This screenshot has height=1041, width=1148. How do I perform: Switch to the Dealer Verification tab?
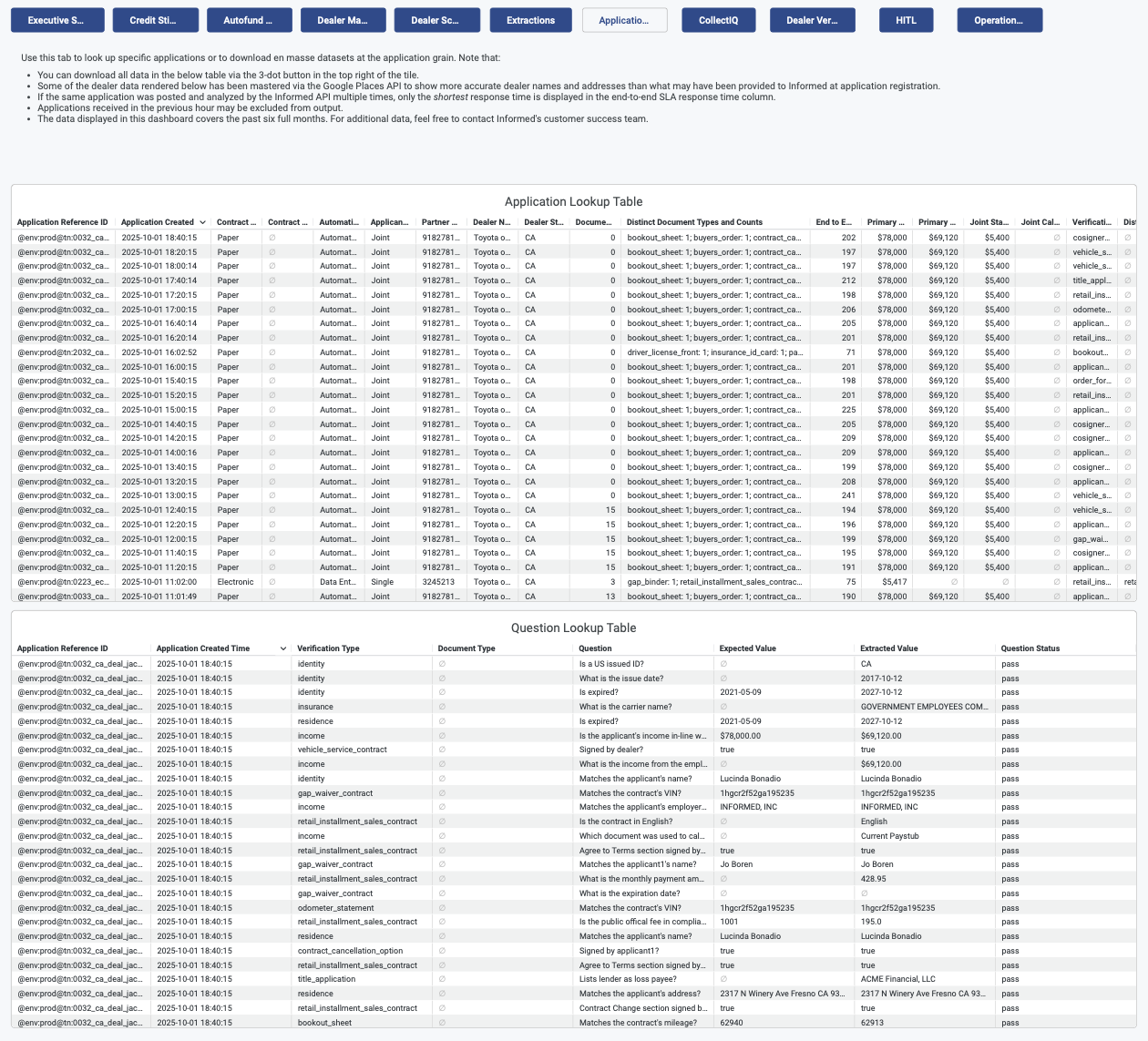coord(812,19)
